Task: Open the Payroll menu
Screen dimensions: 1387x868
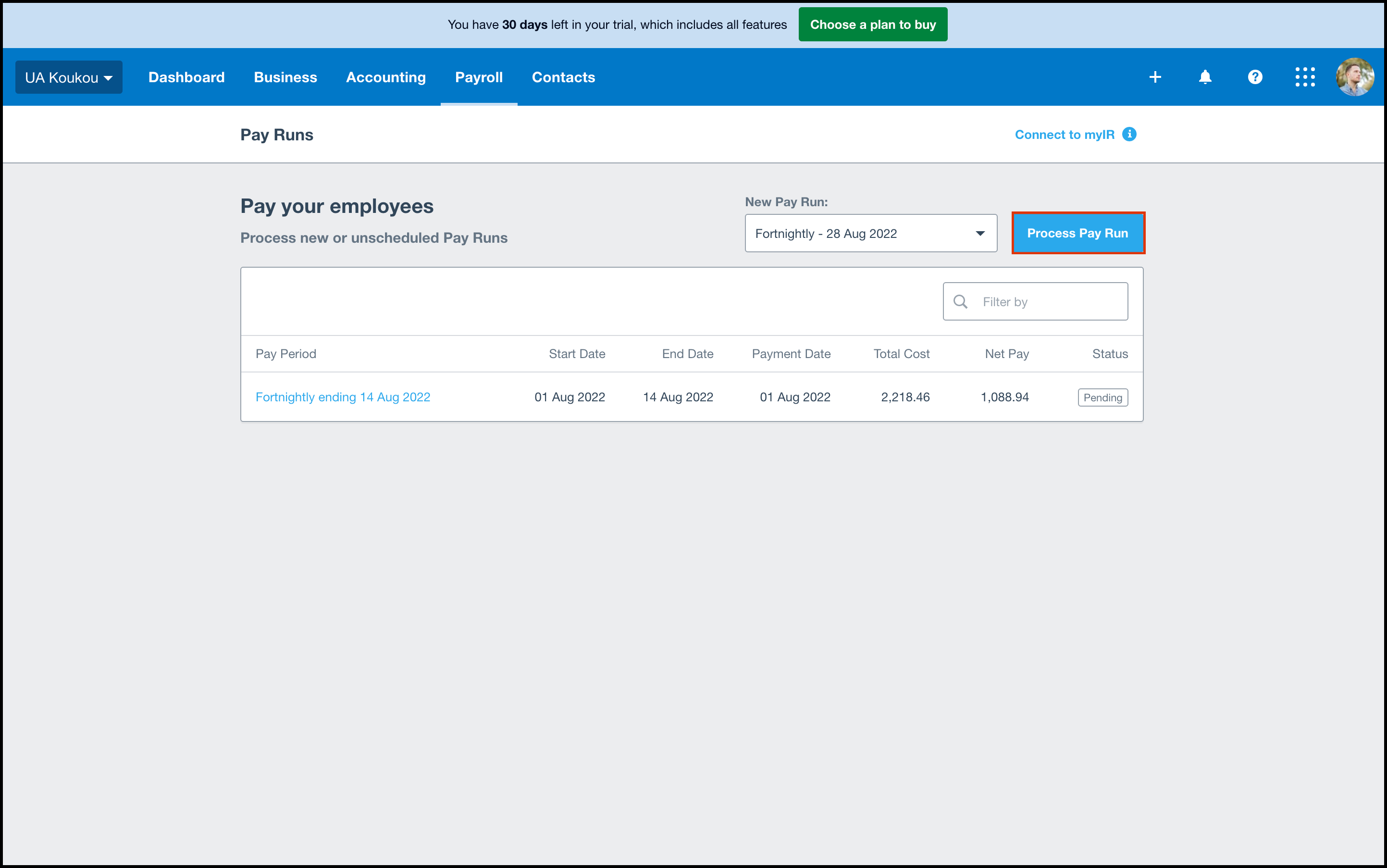Action: tap(479, 77)
